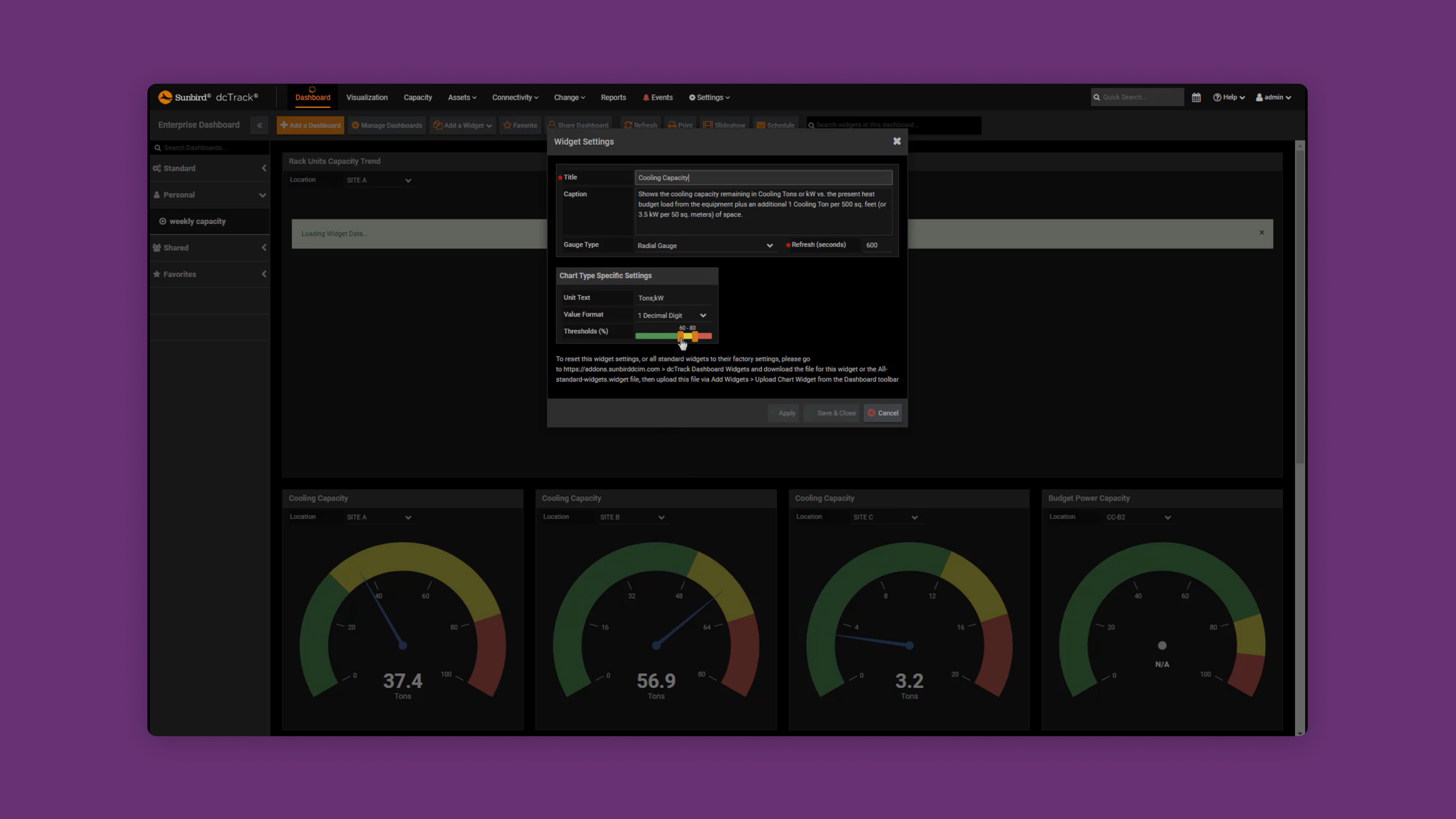Switch to the Visualization tab
This screenshot has width=1456, height=819.
coord(367,96)
